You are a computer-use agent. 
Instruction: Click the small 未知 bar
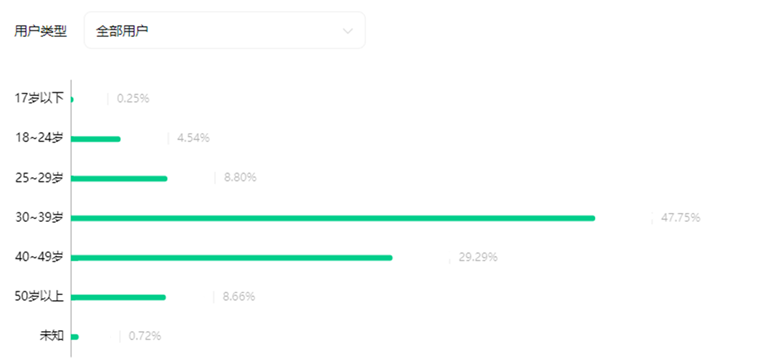[75, 337]
